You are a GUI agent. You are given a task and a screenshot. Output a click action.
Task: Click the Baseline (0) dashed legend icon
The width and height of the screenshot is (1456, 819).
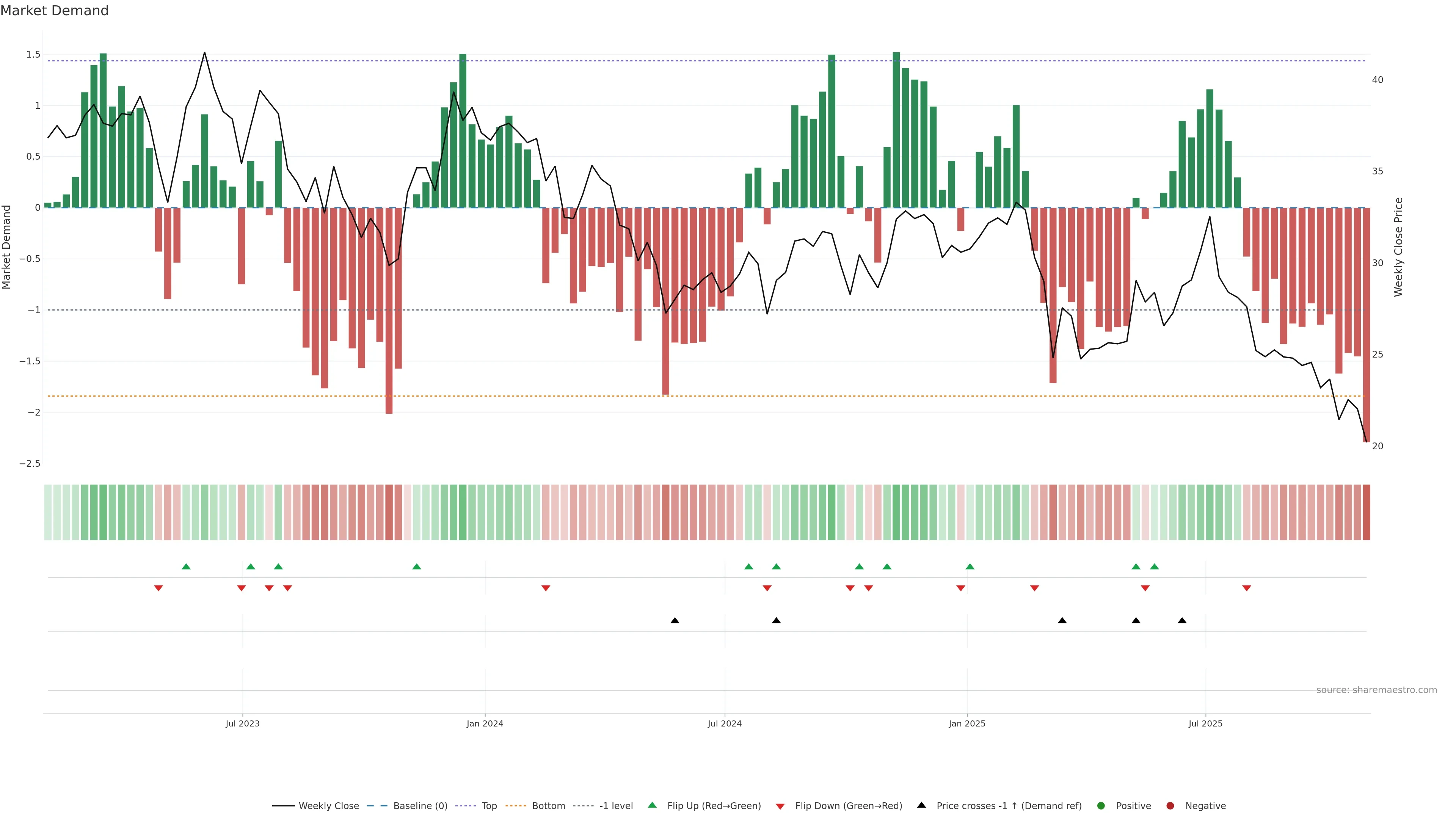tap(378, 805)
